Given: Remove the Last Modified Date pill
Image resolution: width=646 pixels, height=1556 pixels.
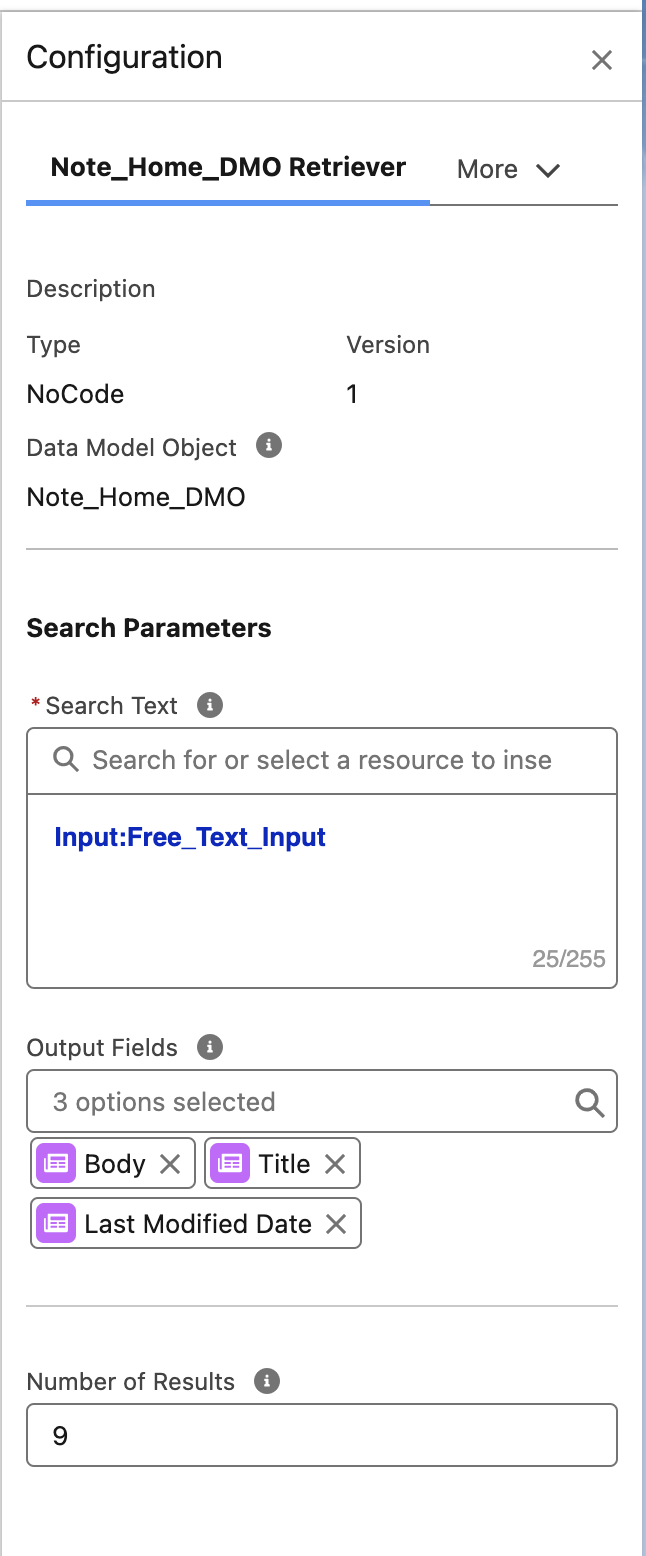Looking at the screenshot, I should [336, 1224].
